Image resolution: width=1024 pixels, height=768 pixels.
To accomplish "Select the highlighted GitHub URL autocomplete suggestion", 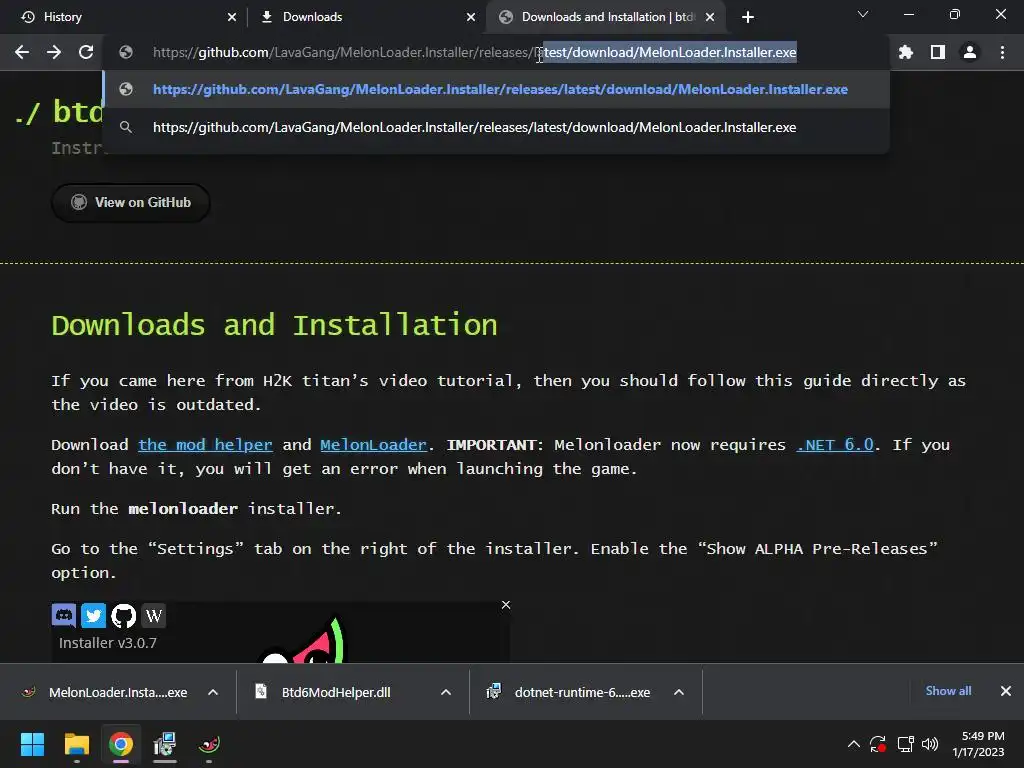I will [496, 89].
